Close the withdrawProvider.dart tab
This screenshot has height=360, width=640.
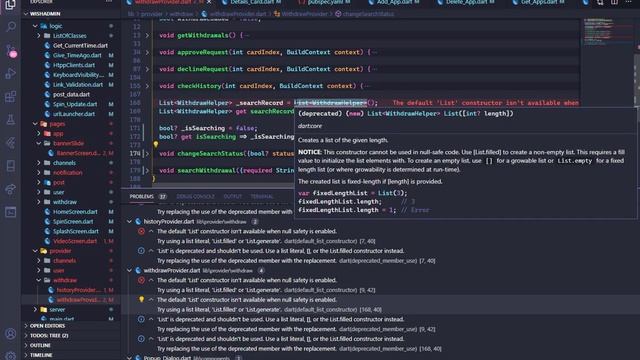[209, 2]
